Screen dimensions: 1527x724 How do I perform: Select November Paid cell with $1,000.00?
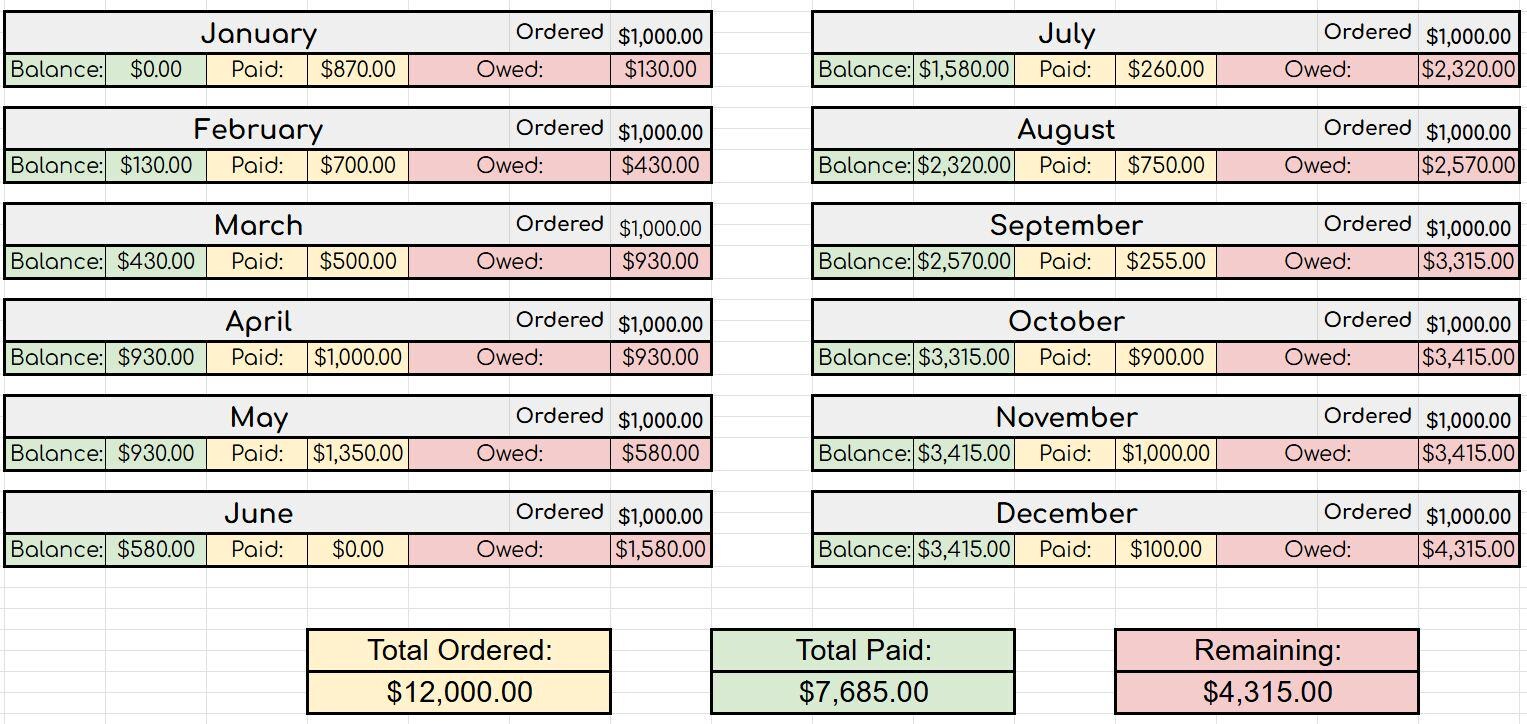(x=1166, y=454)
